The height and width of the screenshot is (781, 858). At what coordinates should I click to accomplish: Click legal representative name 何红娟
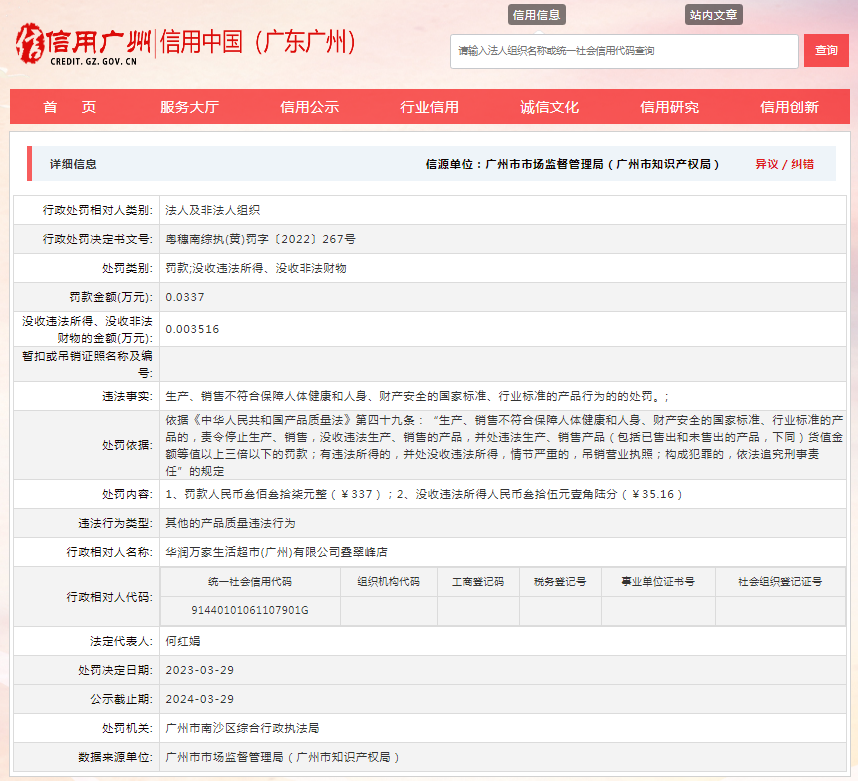pyautogui.click(x=183, y=641)
